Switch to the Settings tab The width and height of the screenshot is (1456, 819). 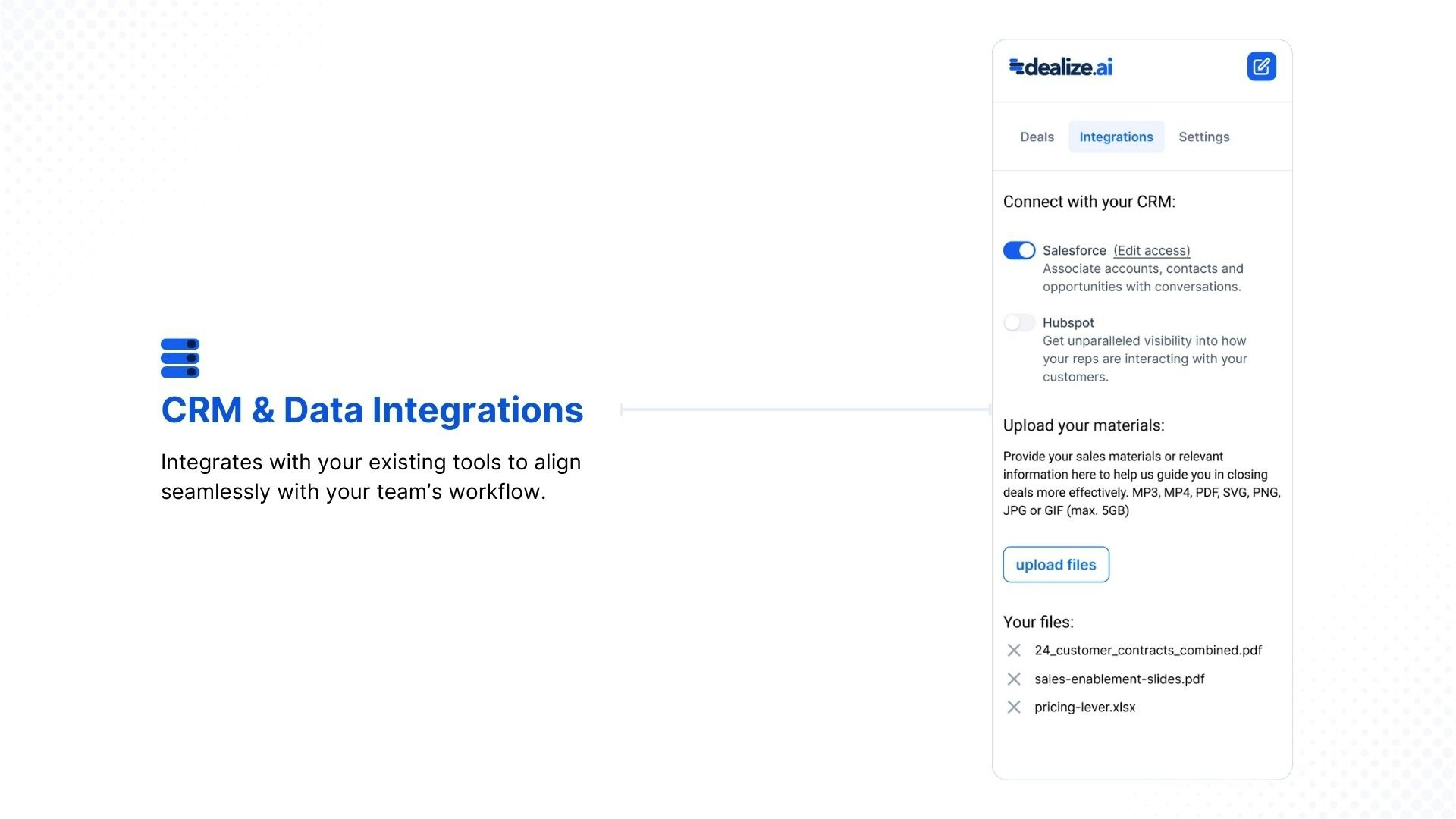(1203, 137)
